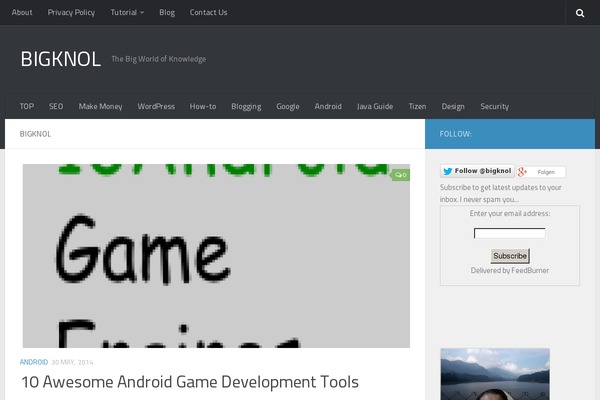Image resolution: width=600 pixels, height=400 pixels.
Task: Click the Twitter Follow @bigknol button
Action: (x=477, y=171)
